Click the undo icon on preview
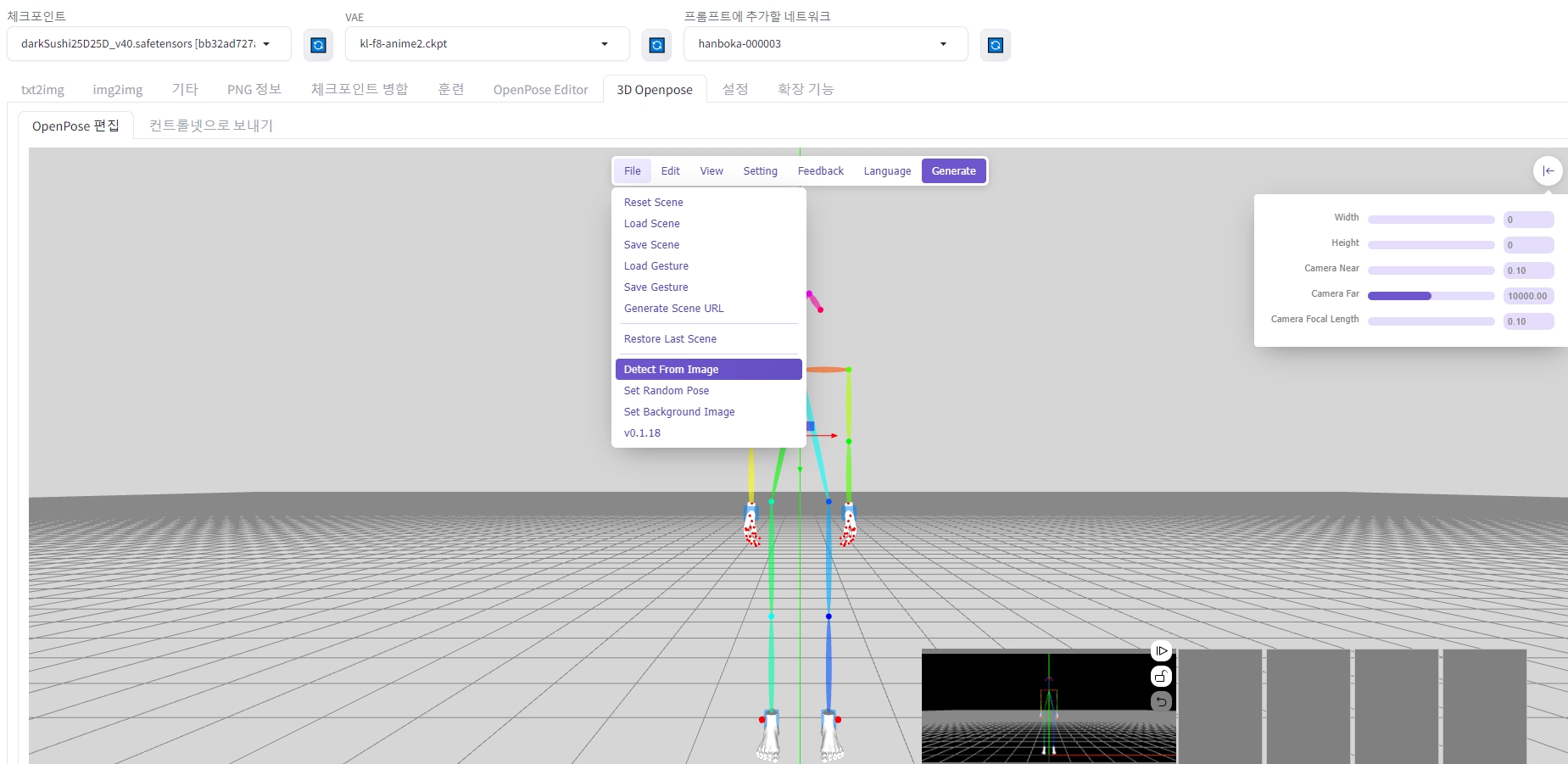The image size is (1568, 764). 1161,701
